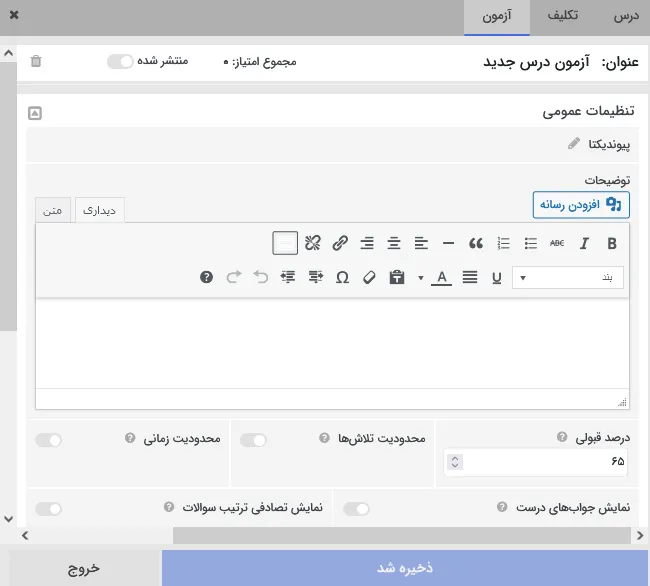Viewport: 650px width, 586px height.
Task: Align text left
Action: point(421,243)
